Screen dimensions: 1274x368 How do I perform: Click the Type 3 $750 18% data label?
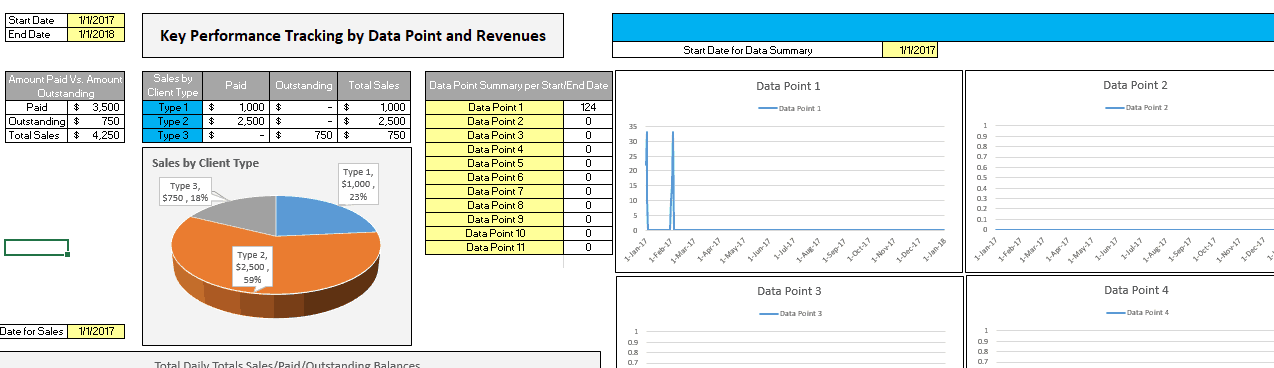coord(185,192)
